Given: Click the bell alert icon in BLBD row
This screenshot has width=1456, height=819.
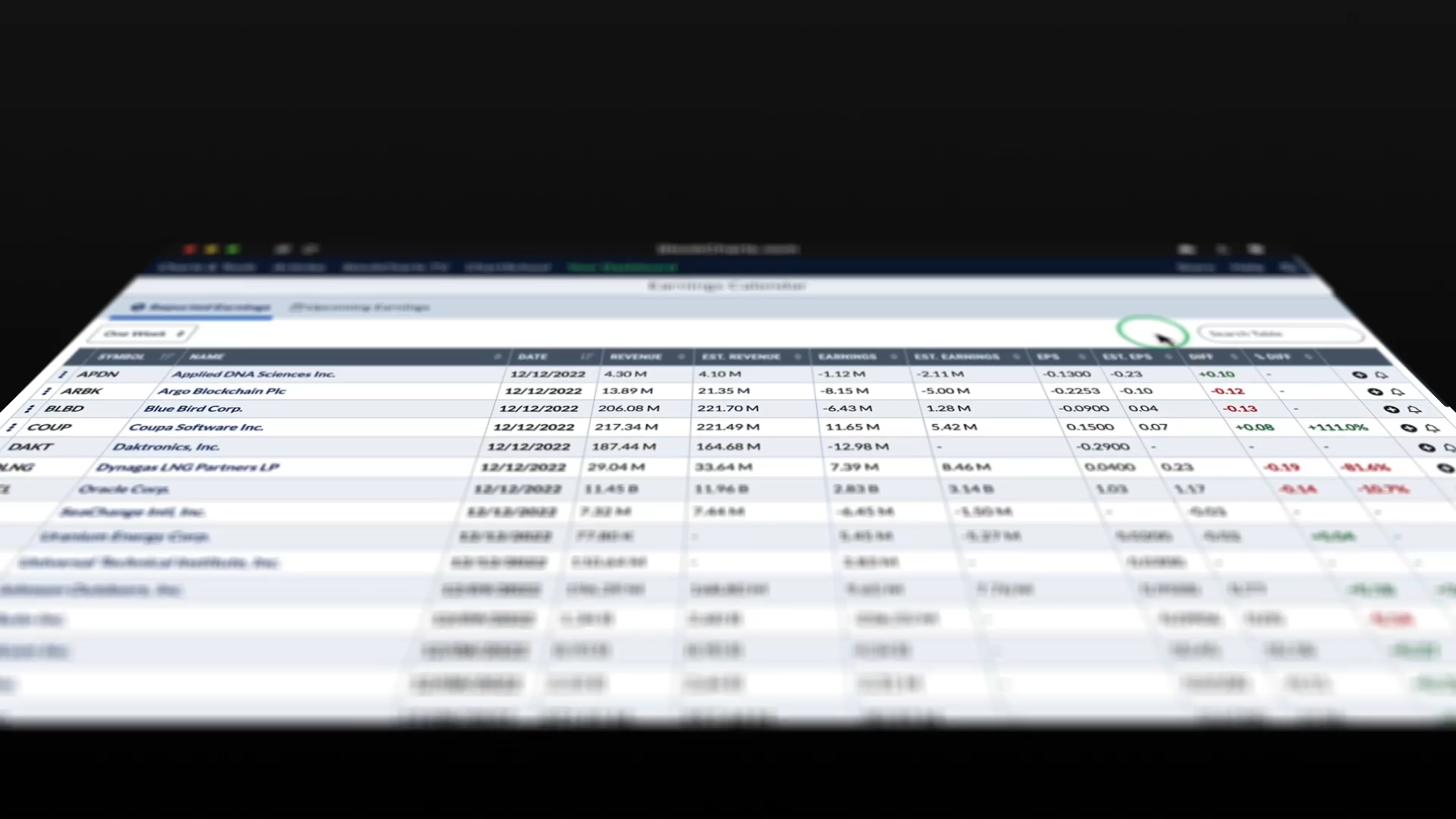Looking at the screenshot, I should [1414, 409].
